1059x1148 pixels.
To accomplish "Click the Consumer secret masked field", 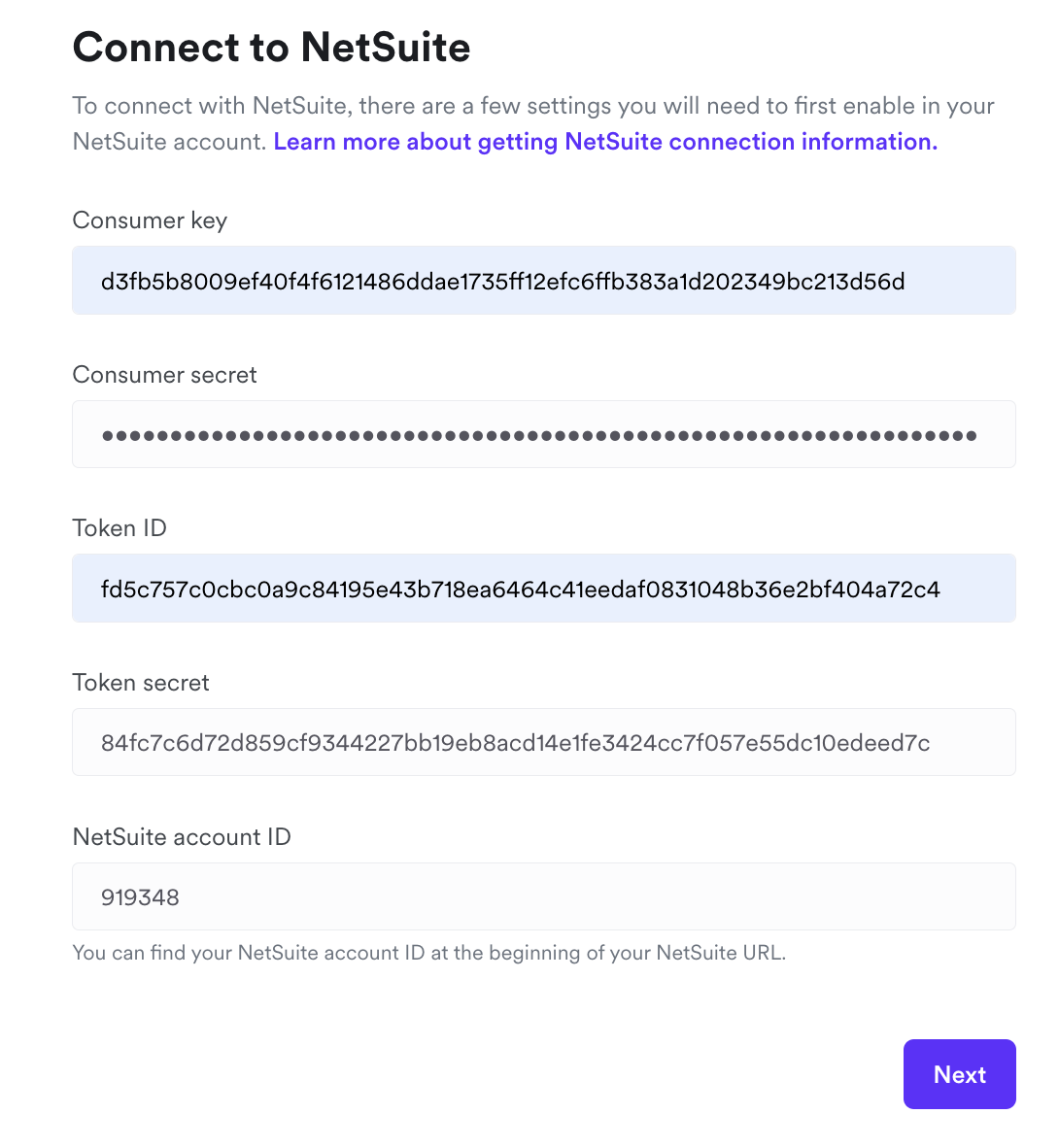I will tap(543, 434).
